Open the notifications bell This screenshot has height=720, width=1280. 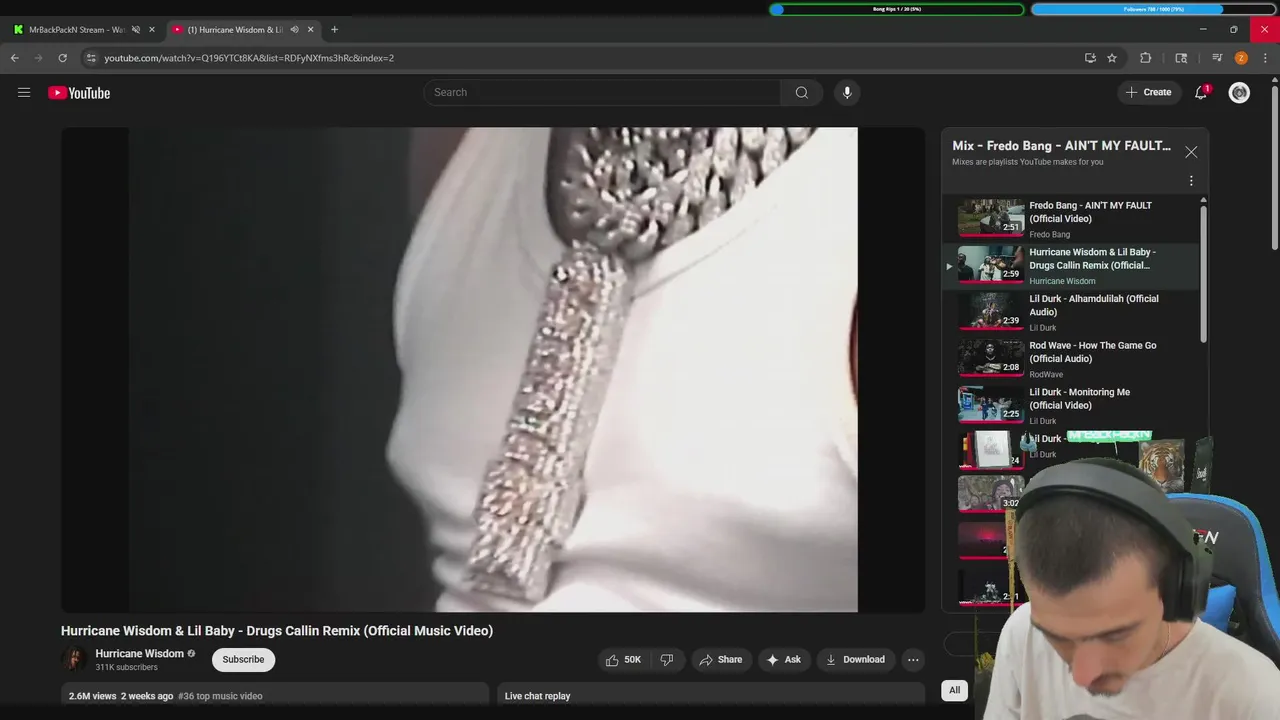click(1201, 92)
